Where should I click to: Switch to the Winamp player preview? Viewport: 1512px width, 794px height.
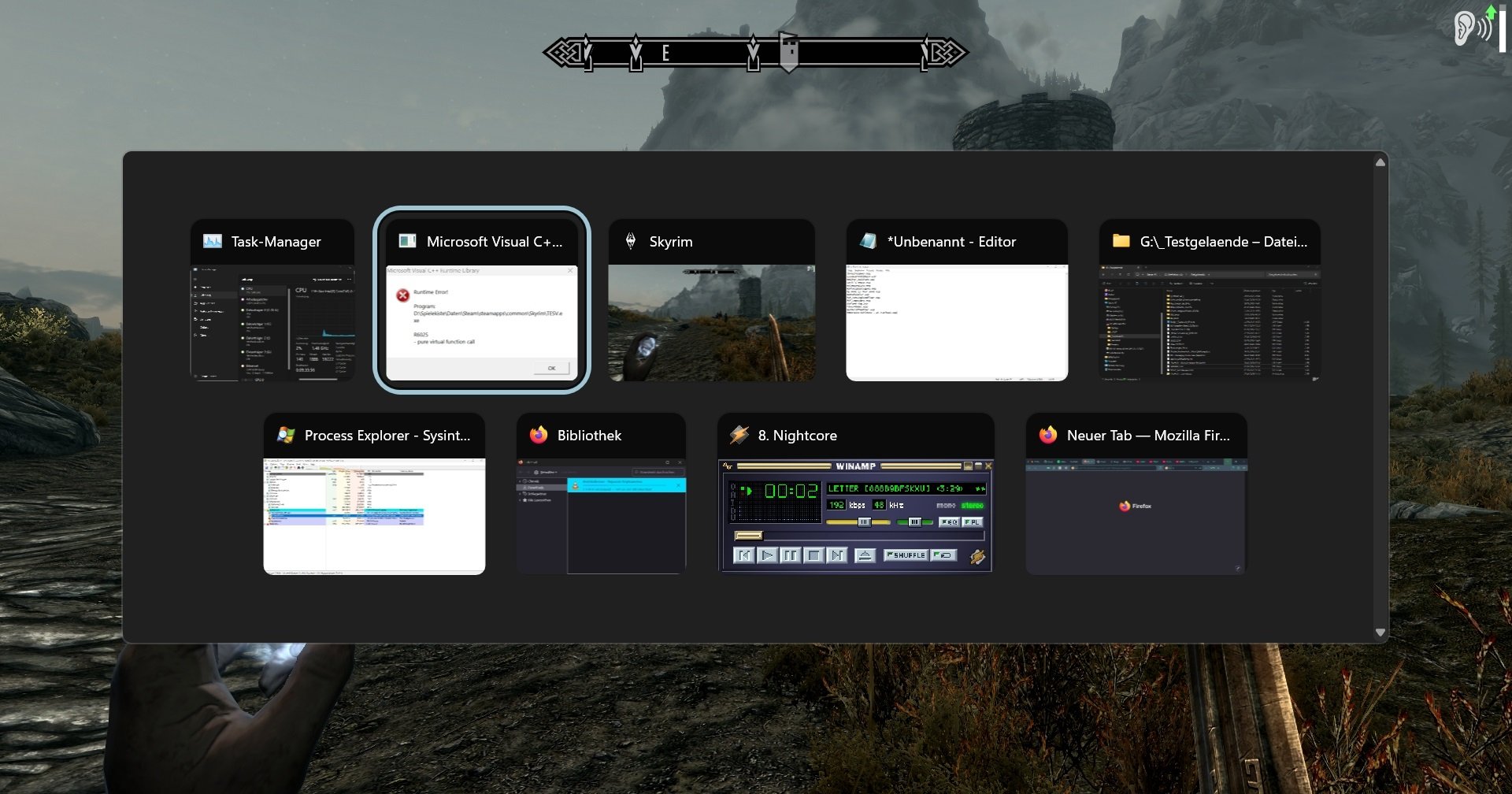click(856, 517)
